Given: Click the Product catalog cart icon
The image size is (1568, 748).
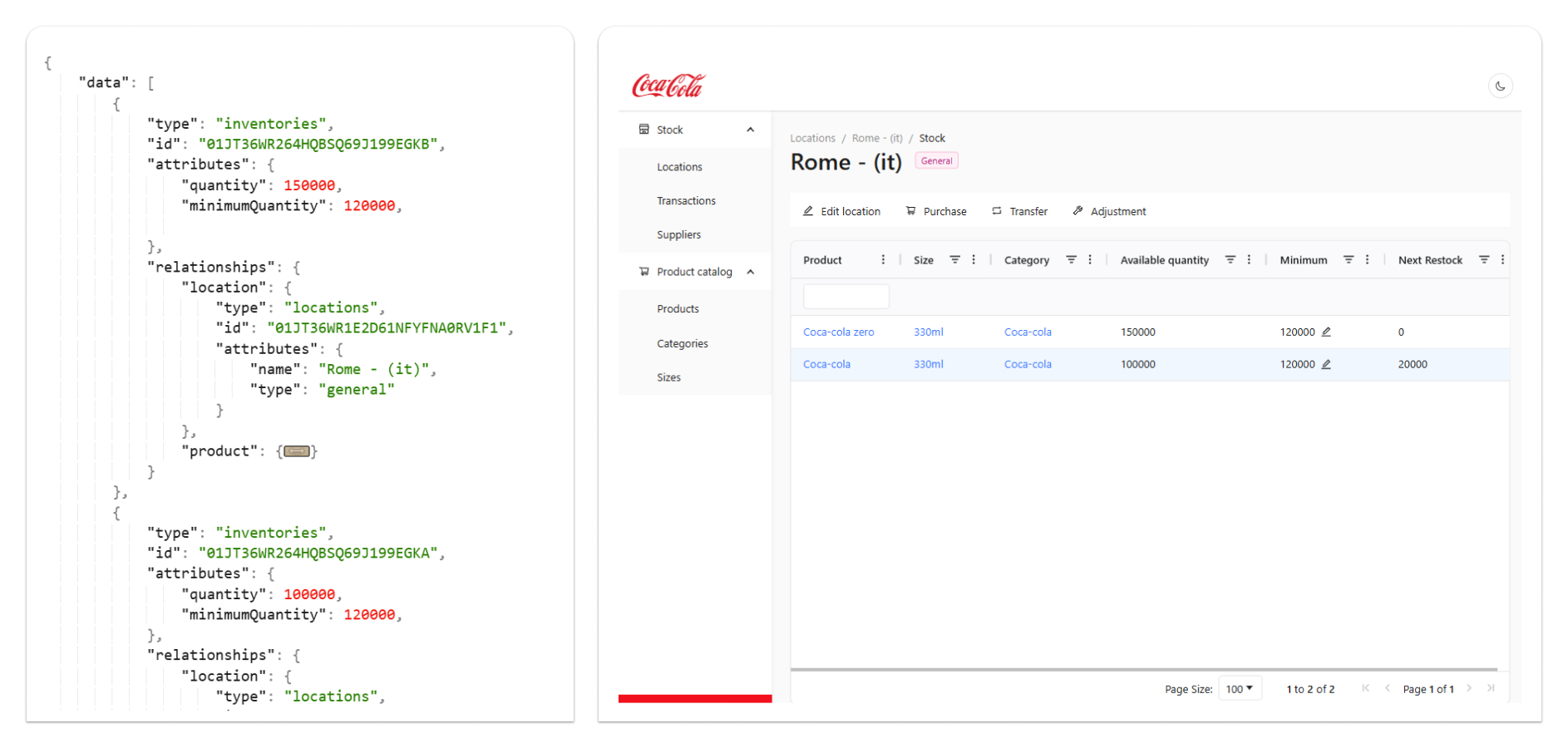Looking at the screenshot, I should tap(643, 272).
